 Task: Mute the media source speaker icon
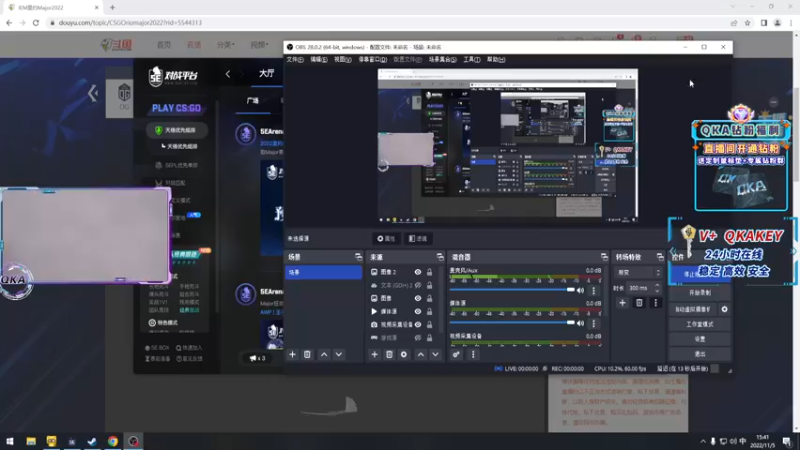tap(580, 323)
